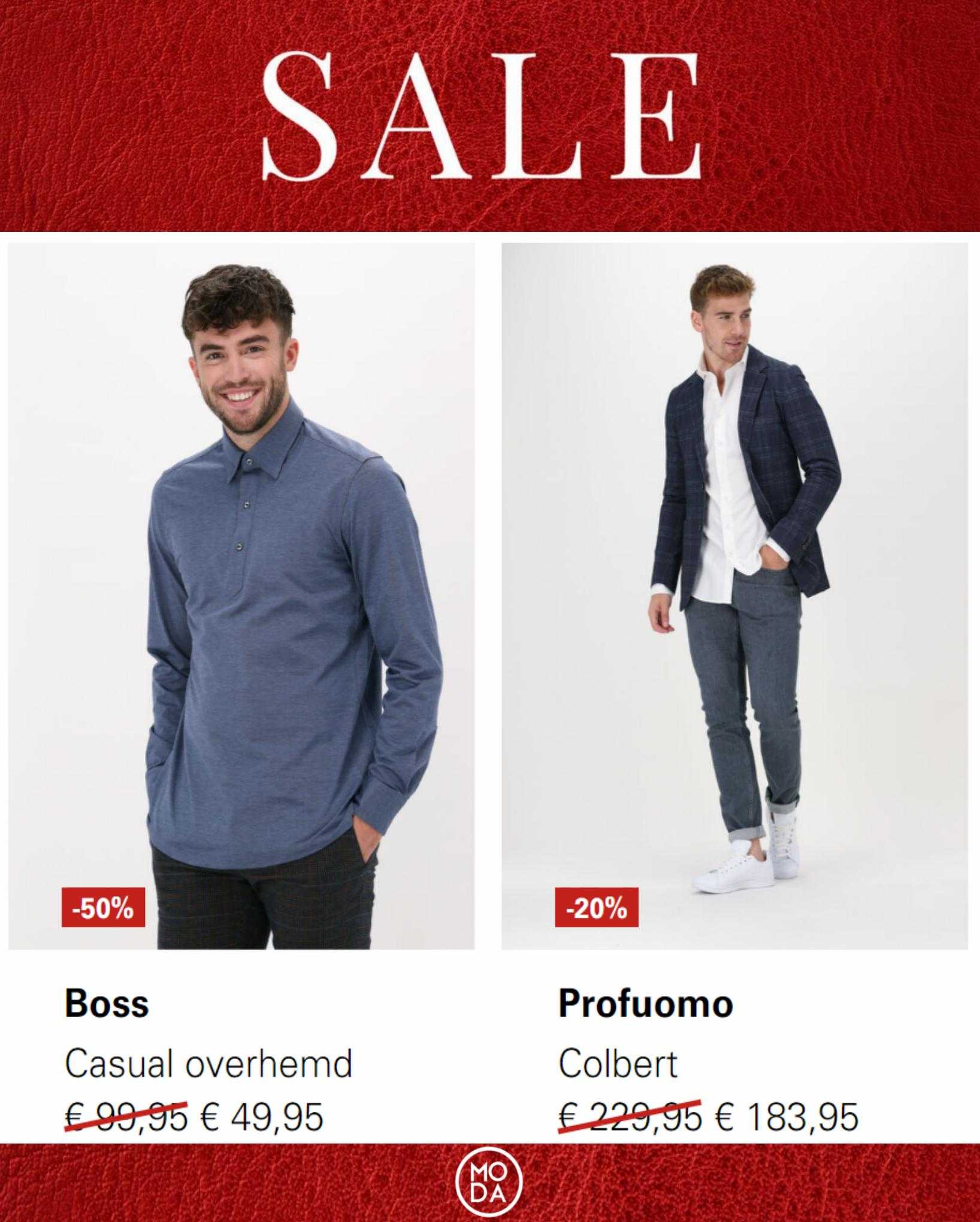Click the sale price € 183,95
Viewport: 980px width, 1222px height.
click(x=787, y=1117)
